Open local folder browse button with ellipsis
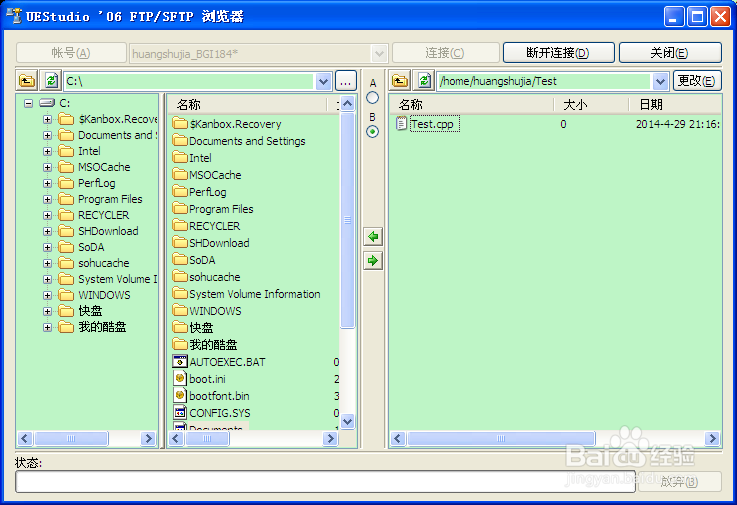 [345, 81]
